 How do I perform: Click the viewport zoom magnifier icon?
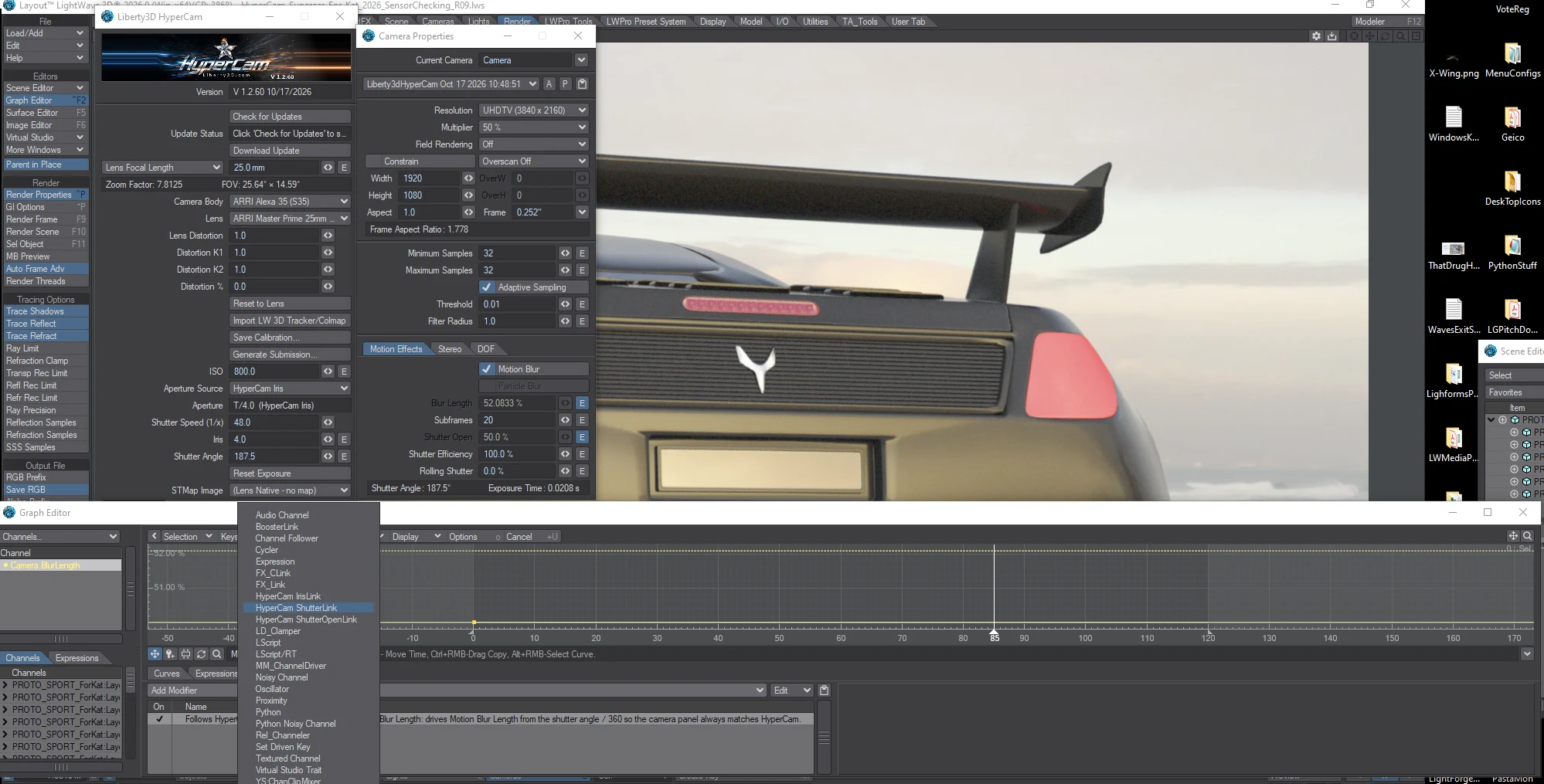[1400, 36]
